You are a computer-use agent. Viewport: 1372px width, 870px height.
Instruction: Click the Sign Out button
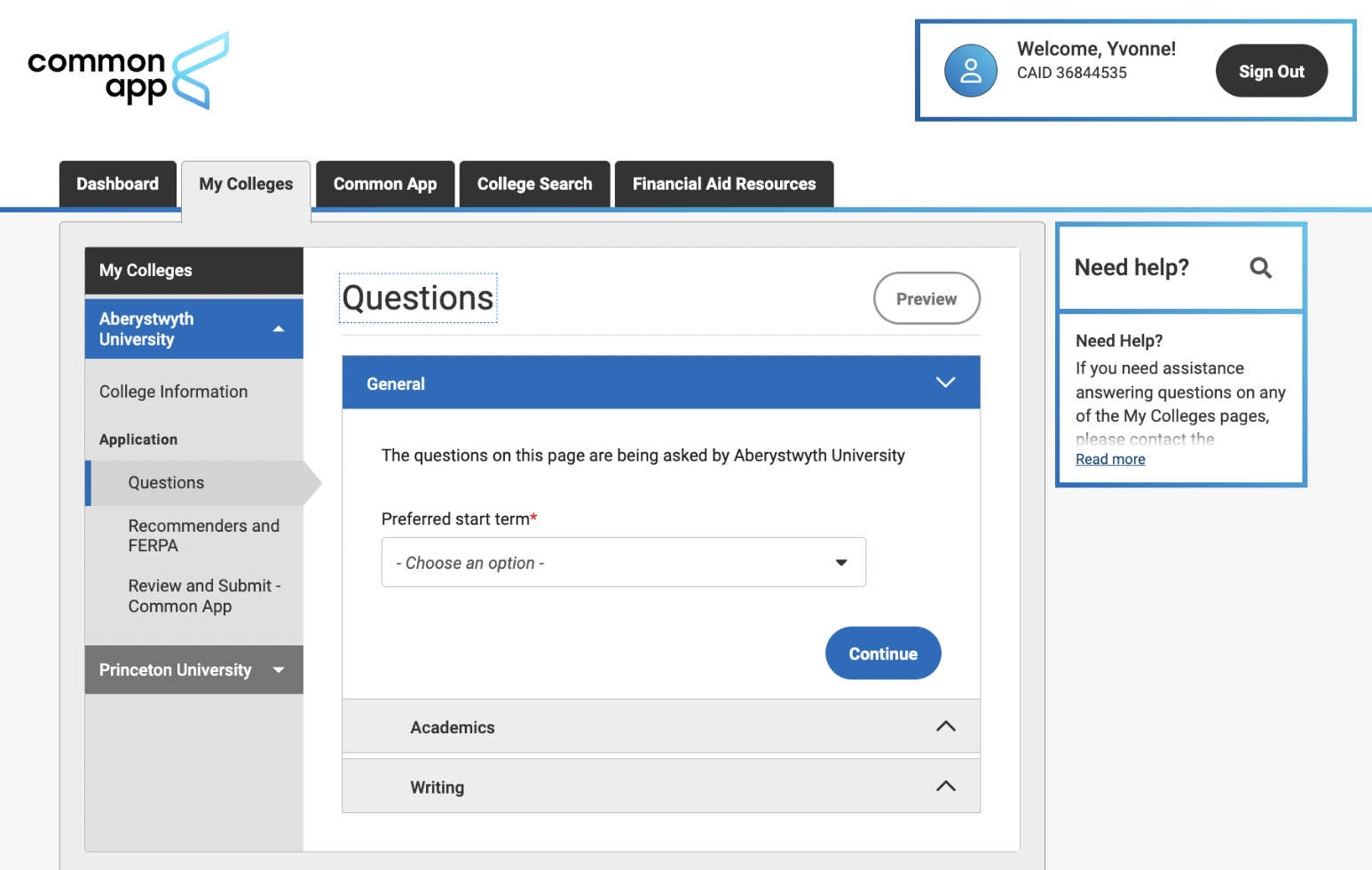pyautogui.click(x=1272, y=71)
